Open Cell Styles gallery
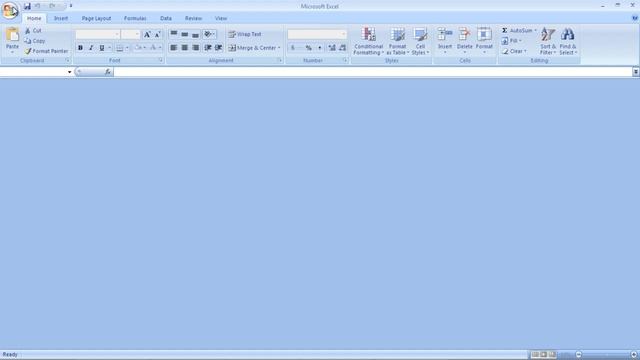Viewport: 640px width, 360px height. (x=420, y=41)
